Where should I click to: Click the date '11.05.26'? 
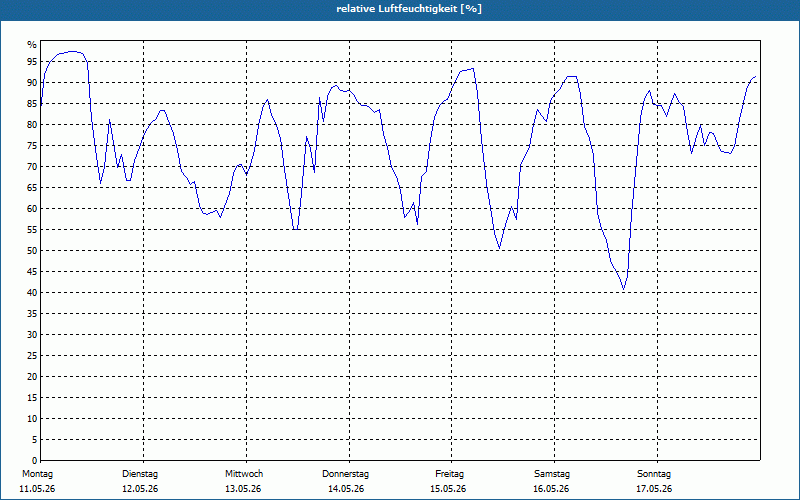point(37,489)
